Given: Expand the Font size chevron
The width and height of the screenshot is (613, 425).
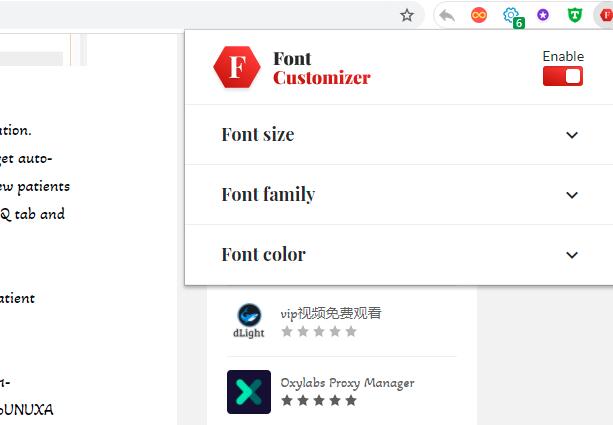Looking at the screenshot, I should click(572, 135).
